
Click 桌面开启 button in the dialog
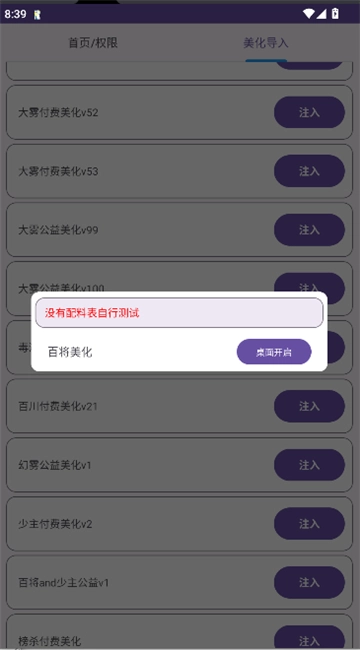coord(274,352)
